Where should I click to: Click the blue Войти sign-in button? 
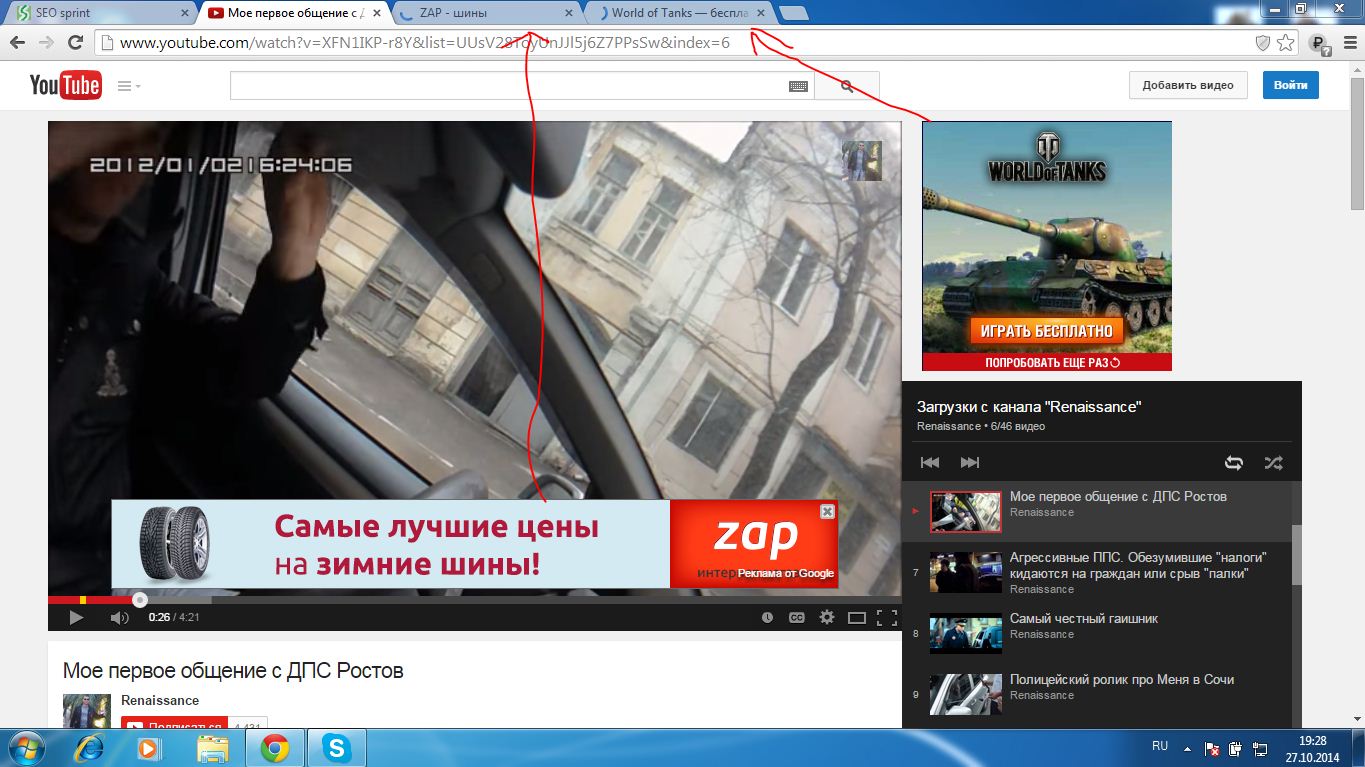1290,85
